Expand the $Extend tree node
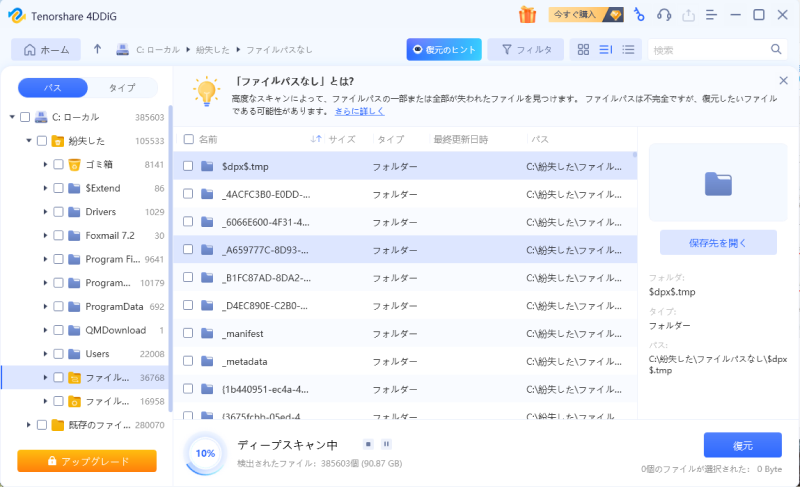 point(45,188)
